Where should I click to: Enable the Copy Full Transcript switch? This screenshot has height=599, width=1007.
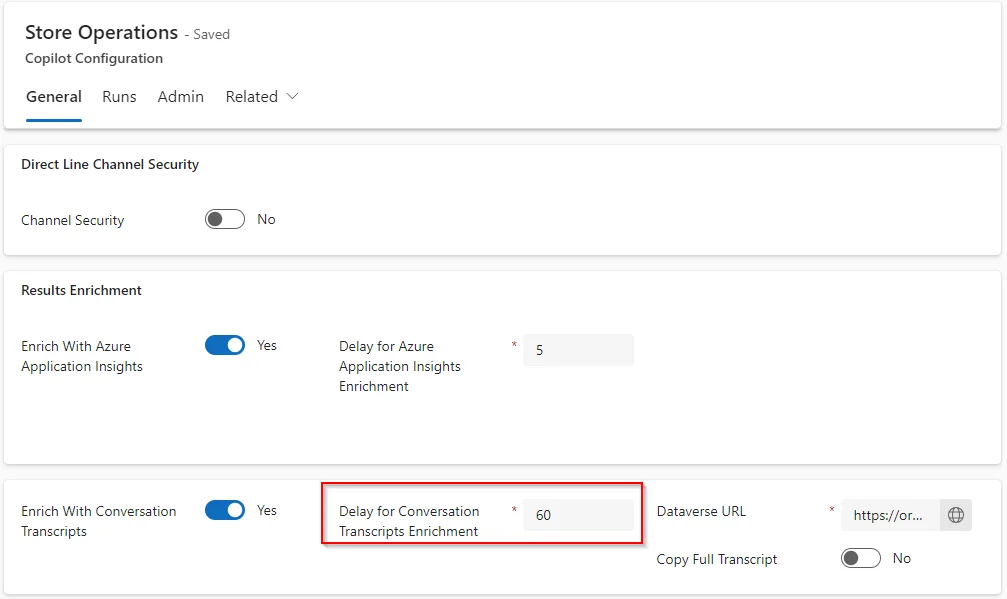tap(861, 558)
